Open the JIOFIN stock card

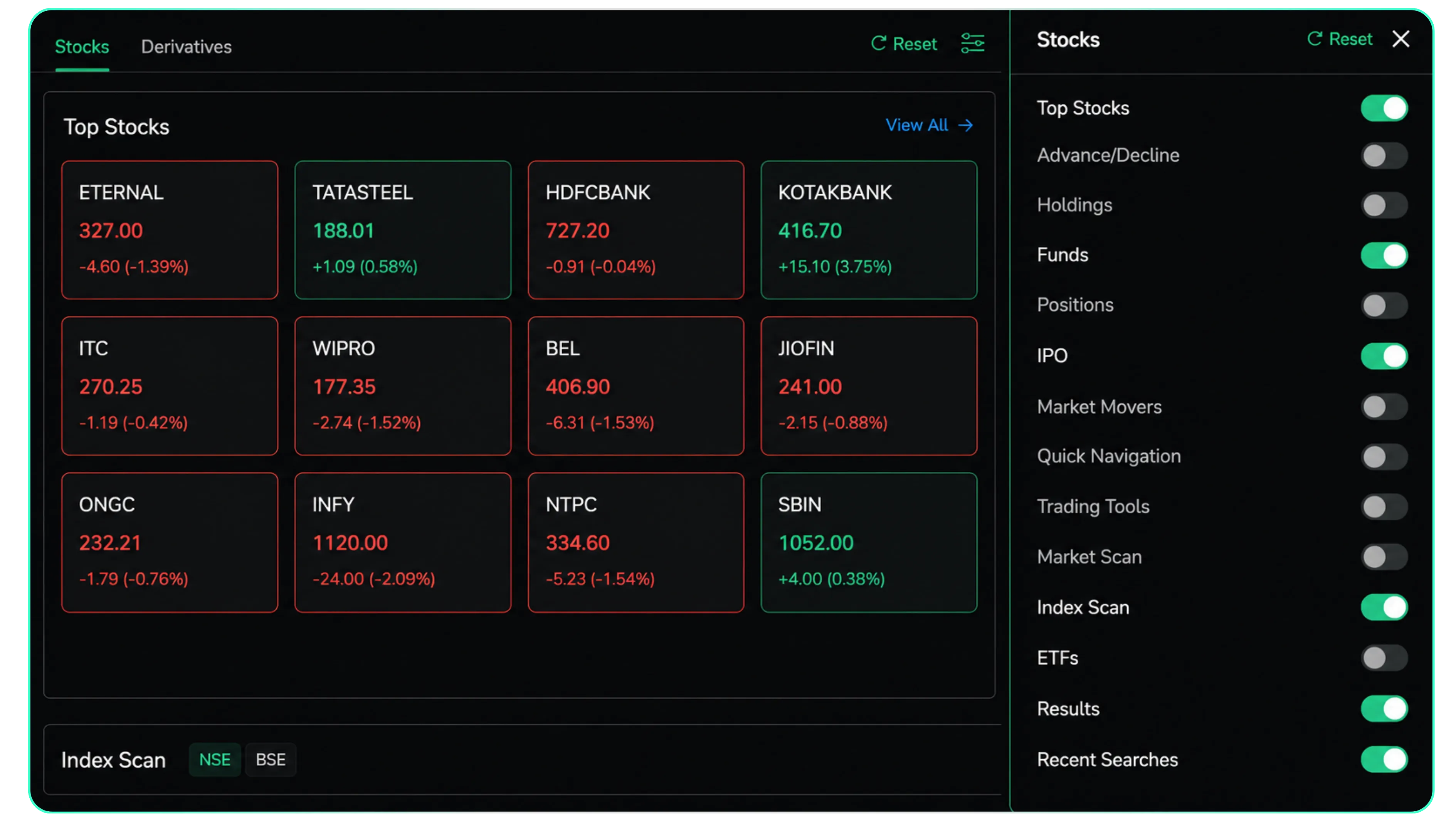[x=869, y=386]
